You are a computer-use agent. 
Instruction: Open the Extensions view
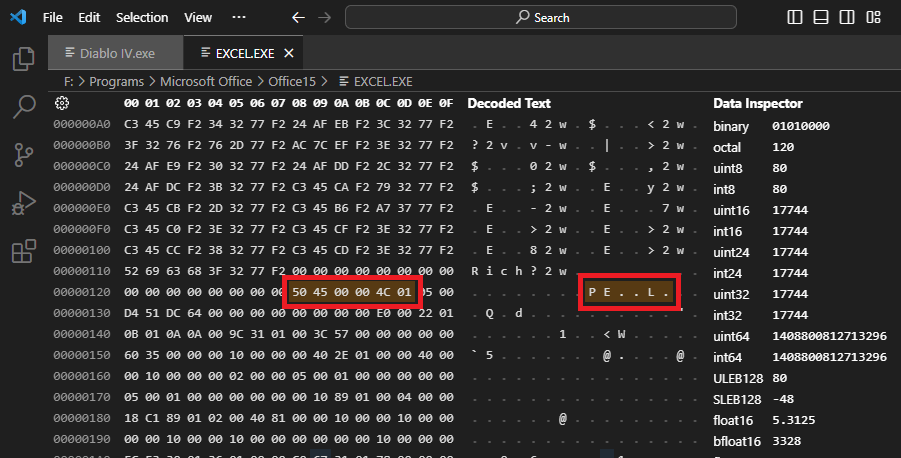click(x=24, y=251)
